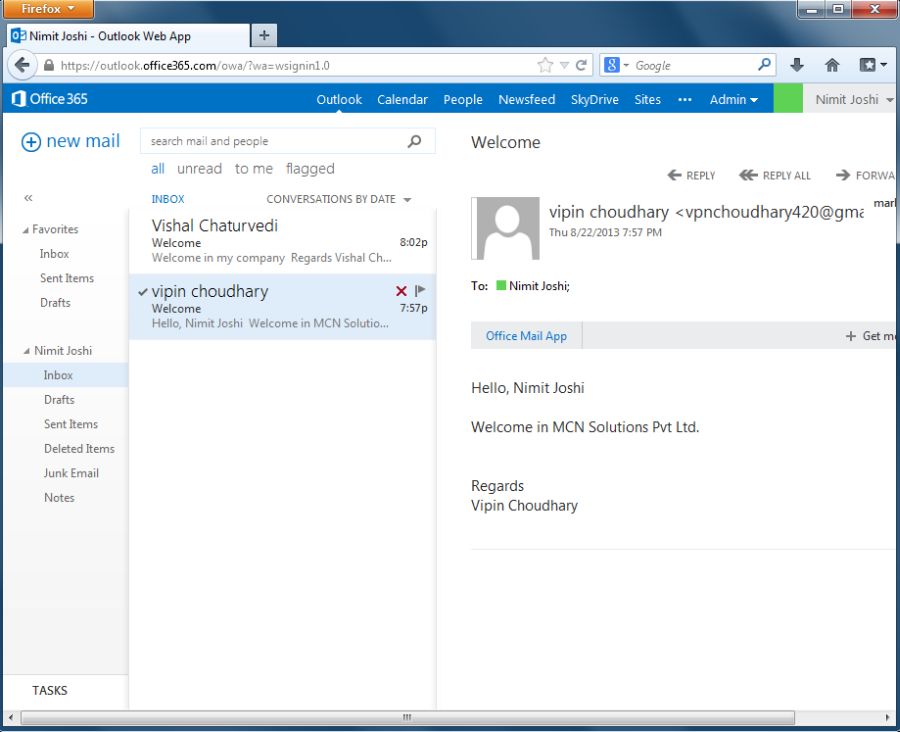This screenshot has width=900, height=732.
Task: Open the Firefox application menu button
Action: pyautogui.click(x=48, y=9)
